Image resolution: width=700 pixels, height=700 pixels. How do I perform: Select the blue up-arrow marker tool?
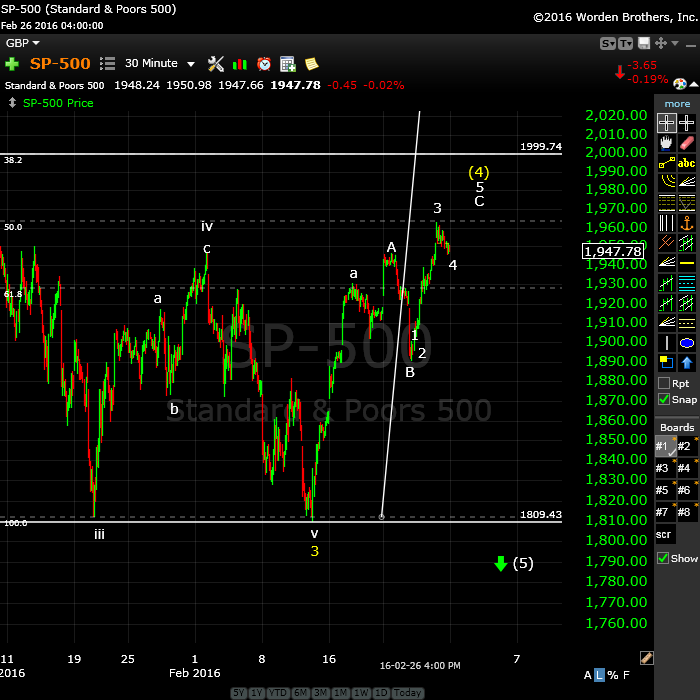[x=686, y=362]
